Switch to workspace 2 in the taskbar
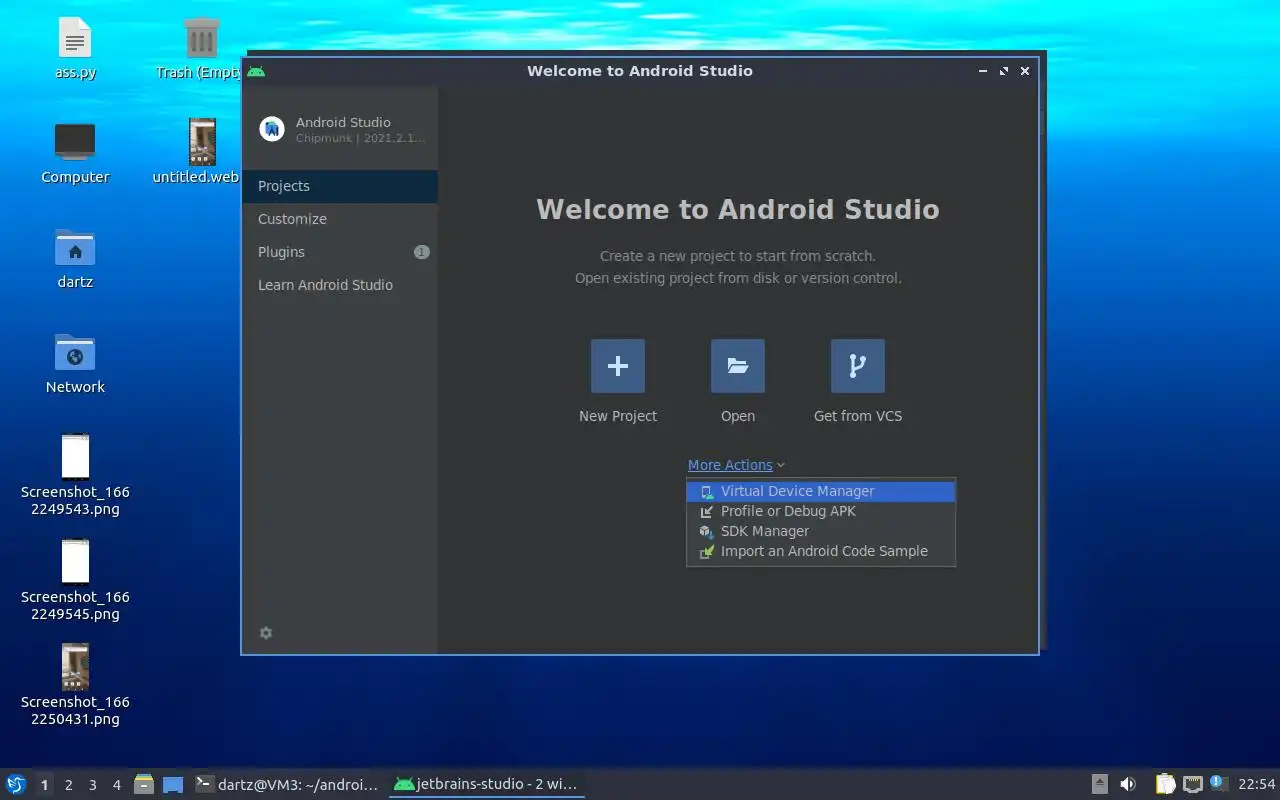The width and height of the screenshot is (1280, 800). (x=68, y=785)
